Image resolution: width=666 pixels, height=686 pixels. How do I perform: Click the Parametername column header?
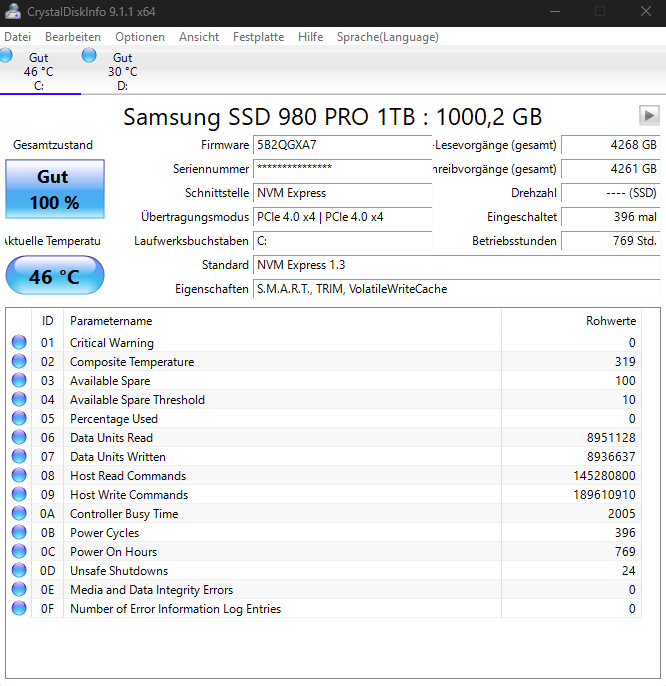coord(282,321)
